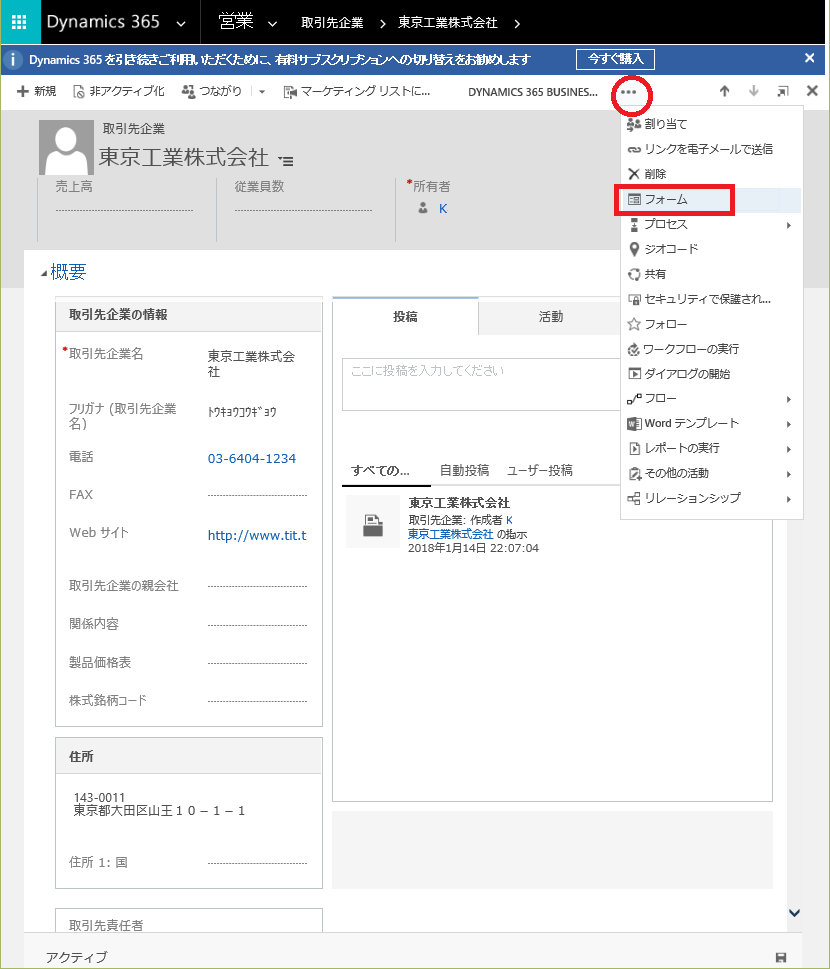Screen dimensions: 830x969
Task: Select ジオコード menu item
Action: pyautogui.click(x=711, y=249)
